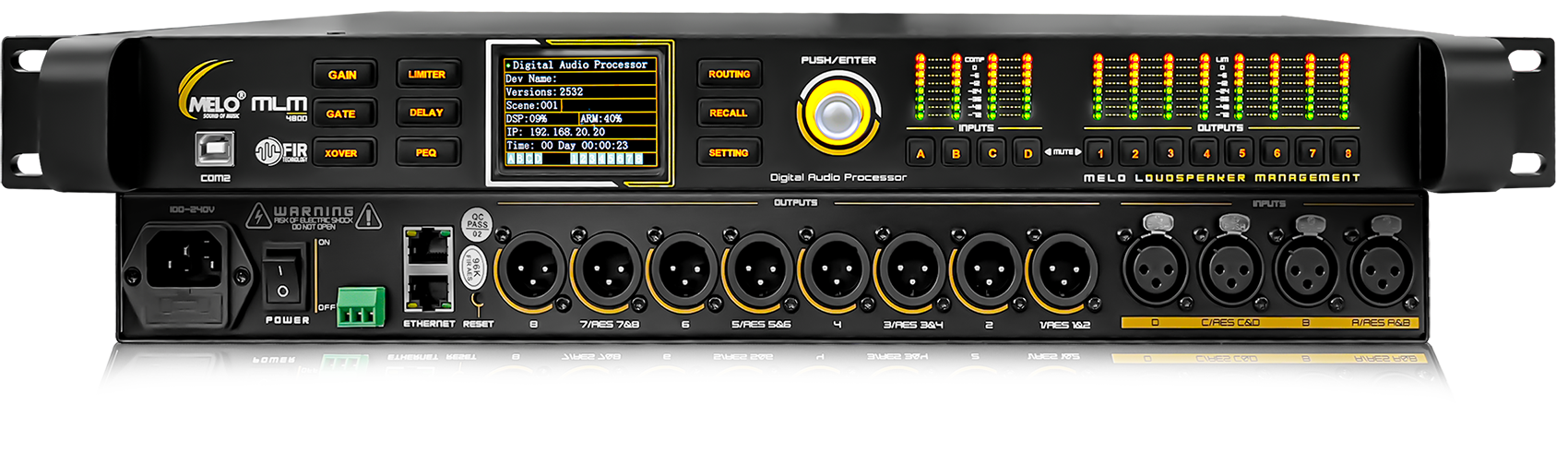
Task: Click the FIR technology logo
Action: [281, 151]
